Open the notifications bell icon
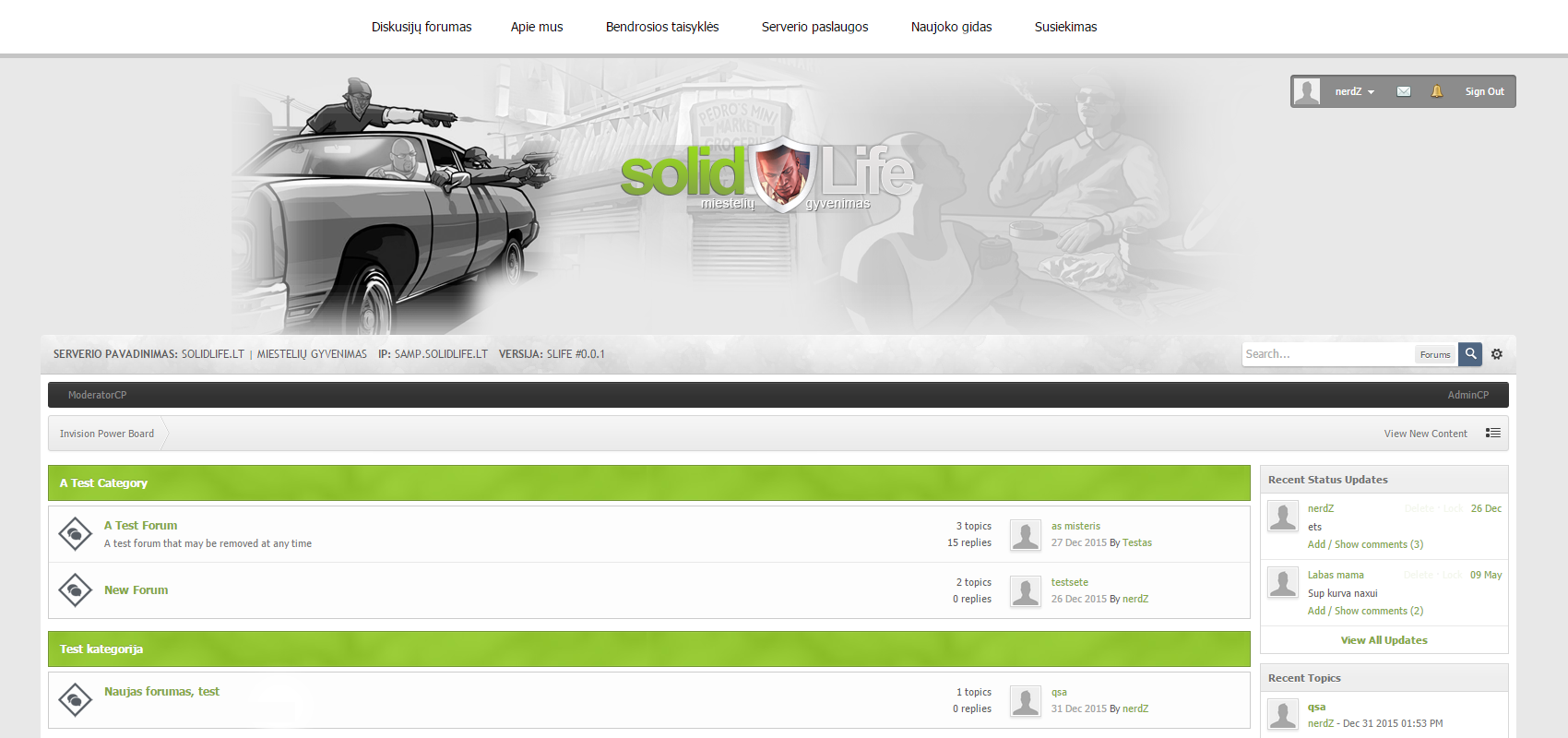The height and width of the screenshot is (738, 1568). coord(1437,91)
